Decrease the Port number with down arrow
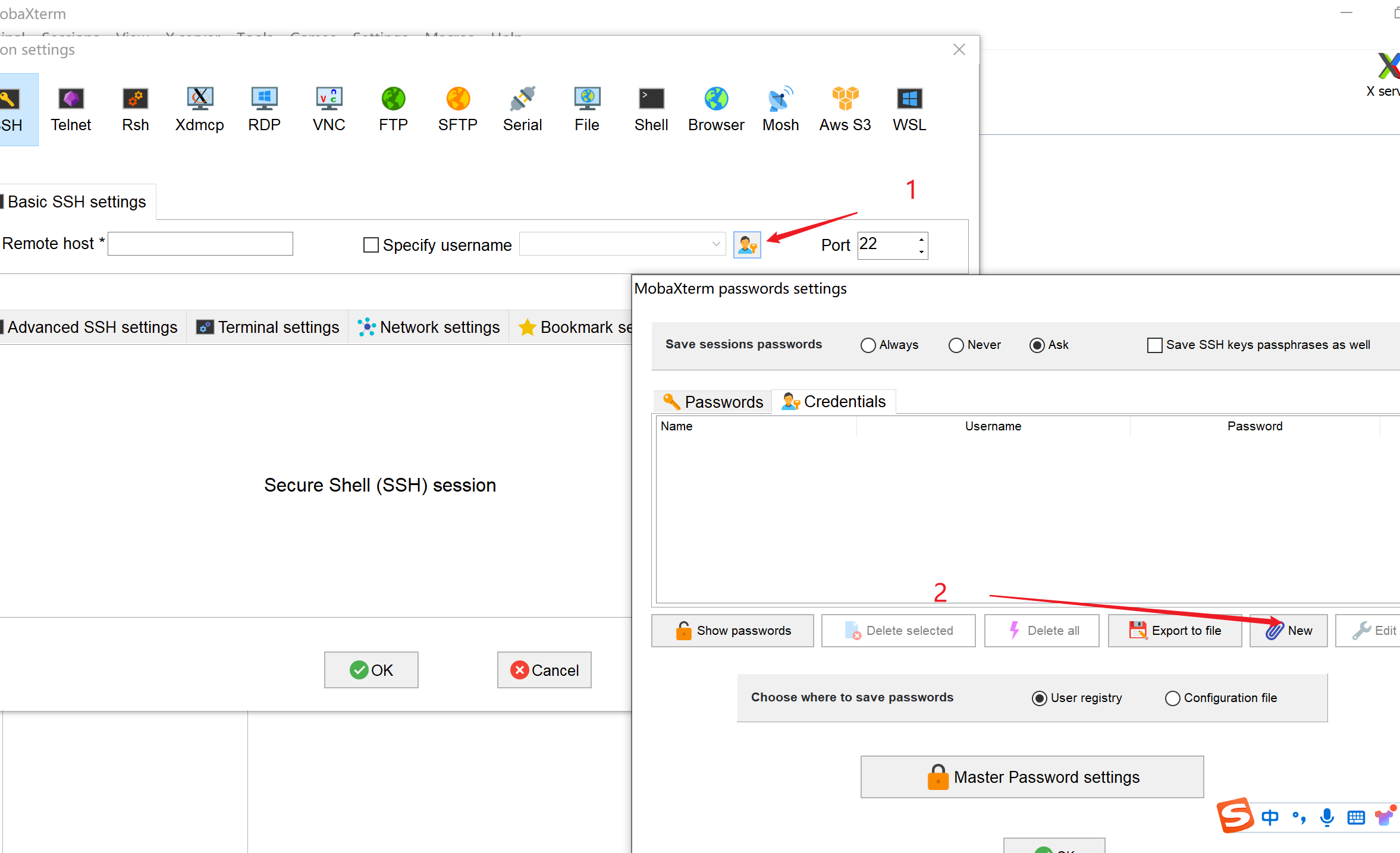This screenshot has height=853, width=1400. [921, 251]
